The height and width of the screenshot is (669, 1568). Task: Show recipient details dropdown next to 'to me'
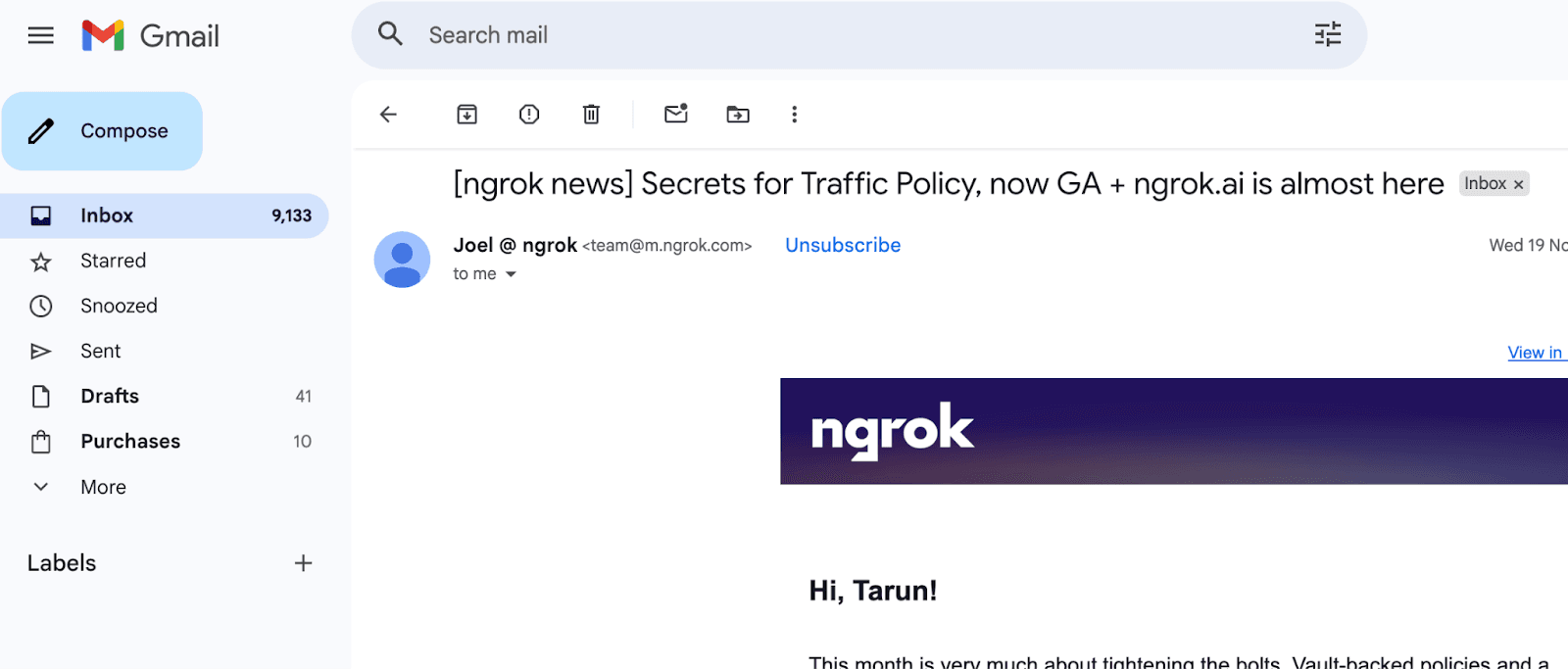(511, 274)
